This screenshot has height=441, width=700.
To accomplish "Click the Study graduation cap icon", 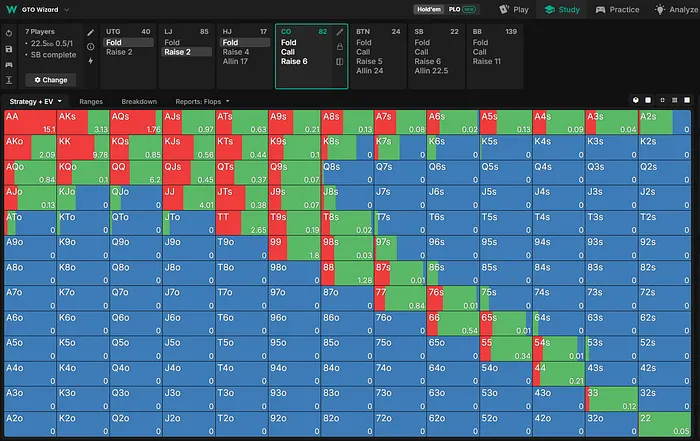I will (550, 9).
